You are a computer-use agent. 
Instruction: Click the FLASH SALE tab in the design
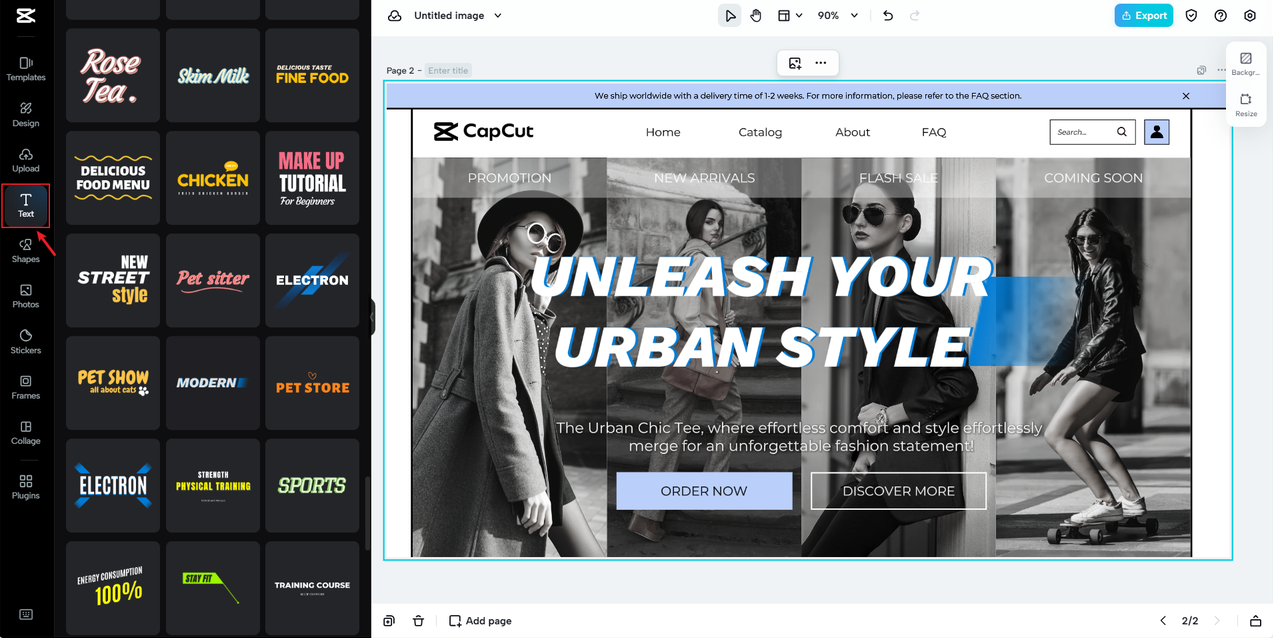point(898,178)
